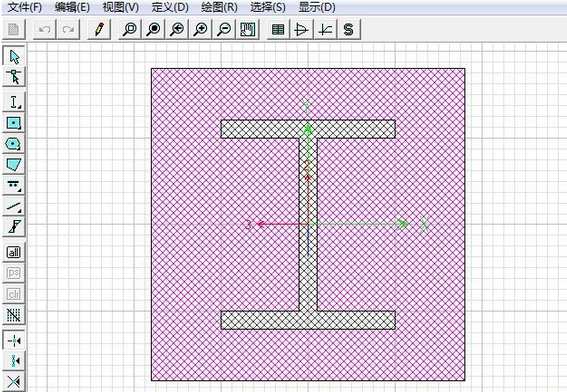Restore the full view zoom

click(x=153, y=29)
